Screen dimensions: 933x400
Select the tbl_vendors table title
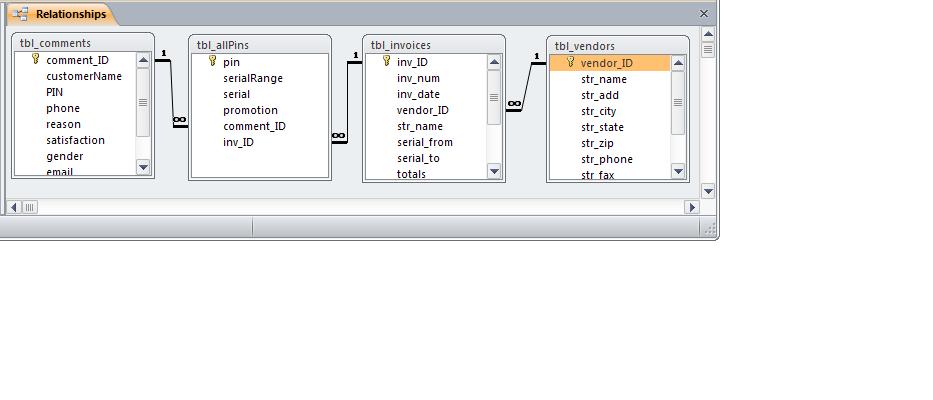point(585,46)
